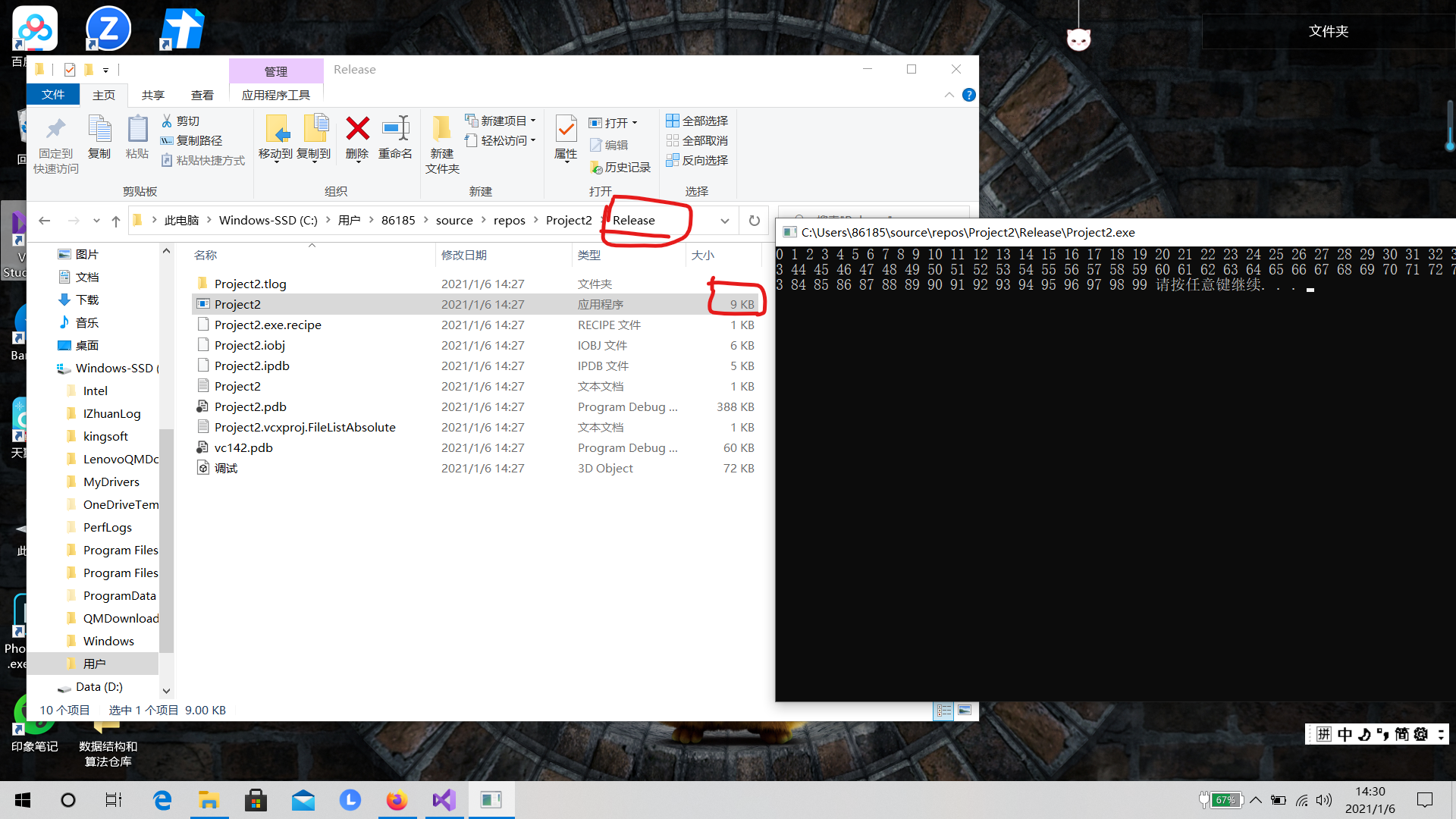Open the New Item (新建项目) dropdown
1456x819 pixels.
point(500,121)
